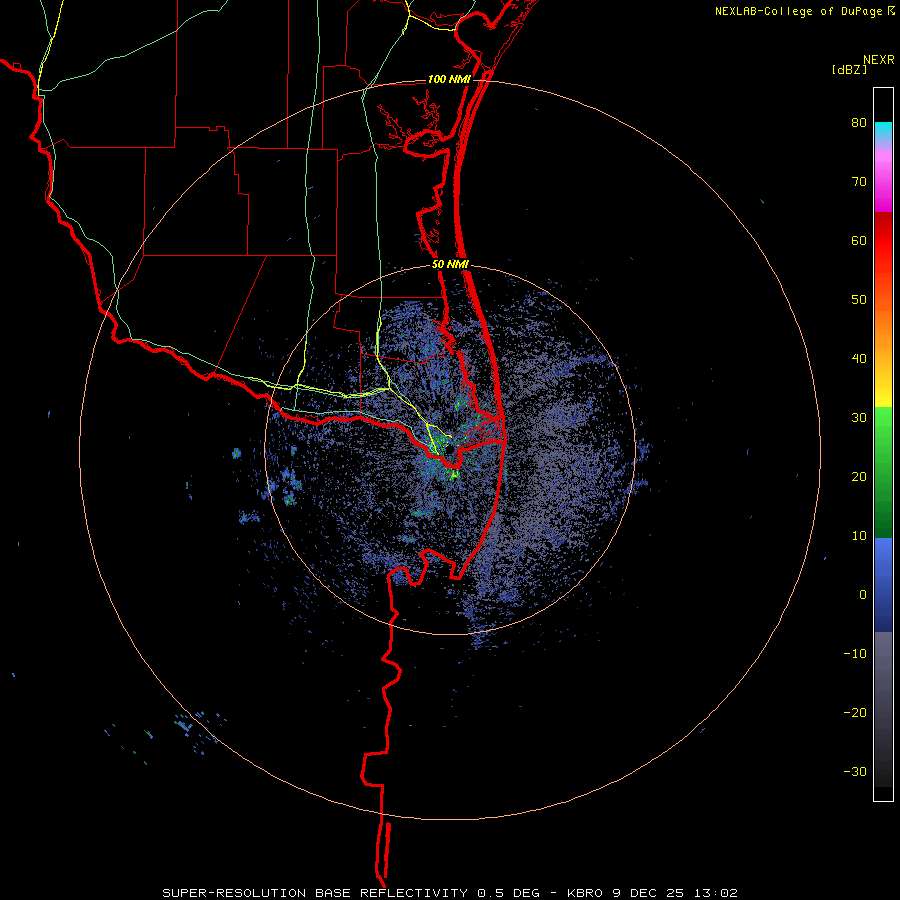This screenshot has width=900, height=900.
Task: Click the 50 NMI range ring label
Action: [x=451, y=265]
